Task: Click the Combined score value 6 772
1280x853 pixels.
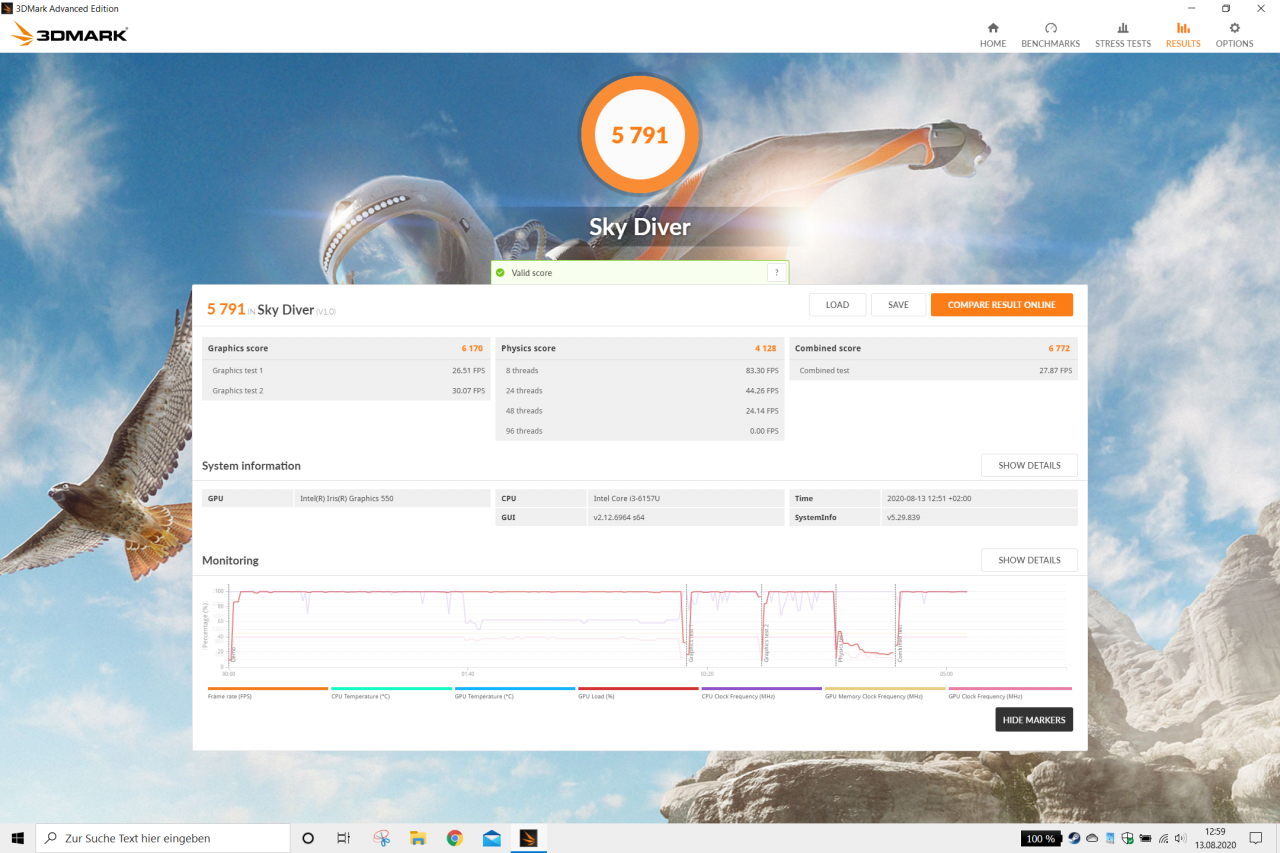Action: pos(1059,348)
